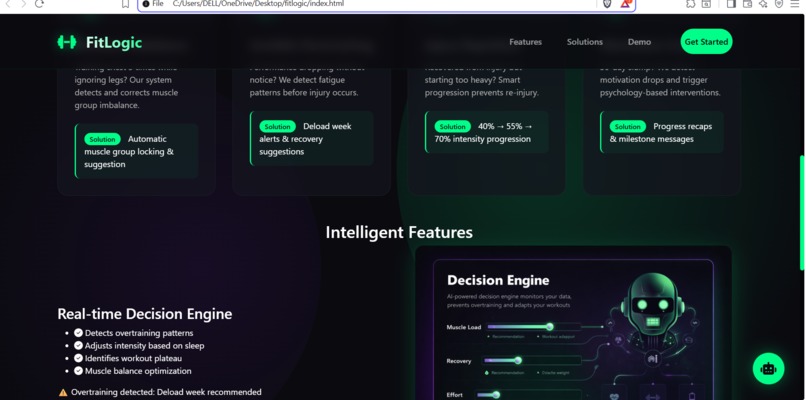Screen dimensions: 806x400
Task: Click the text Automatic muscle group locking & suggestion
Action: click(x=129, y=152)
